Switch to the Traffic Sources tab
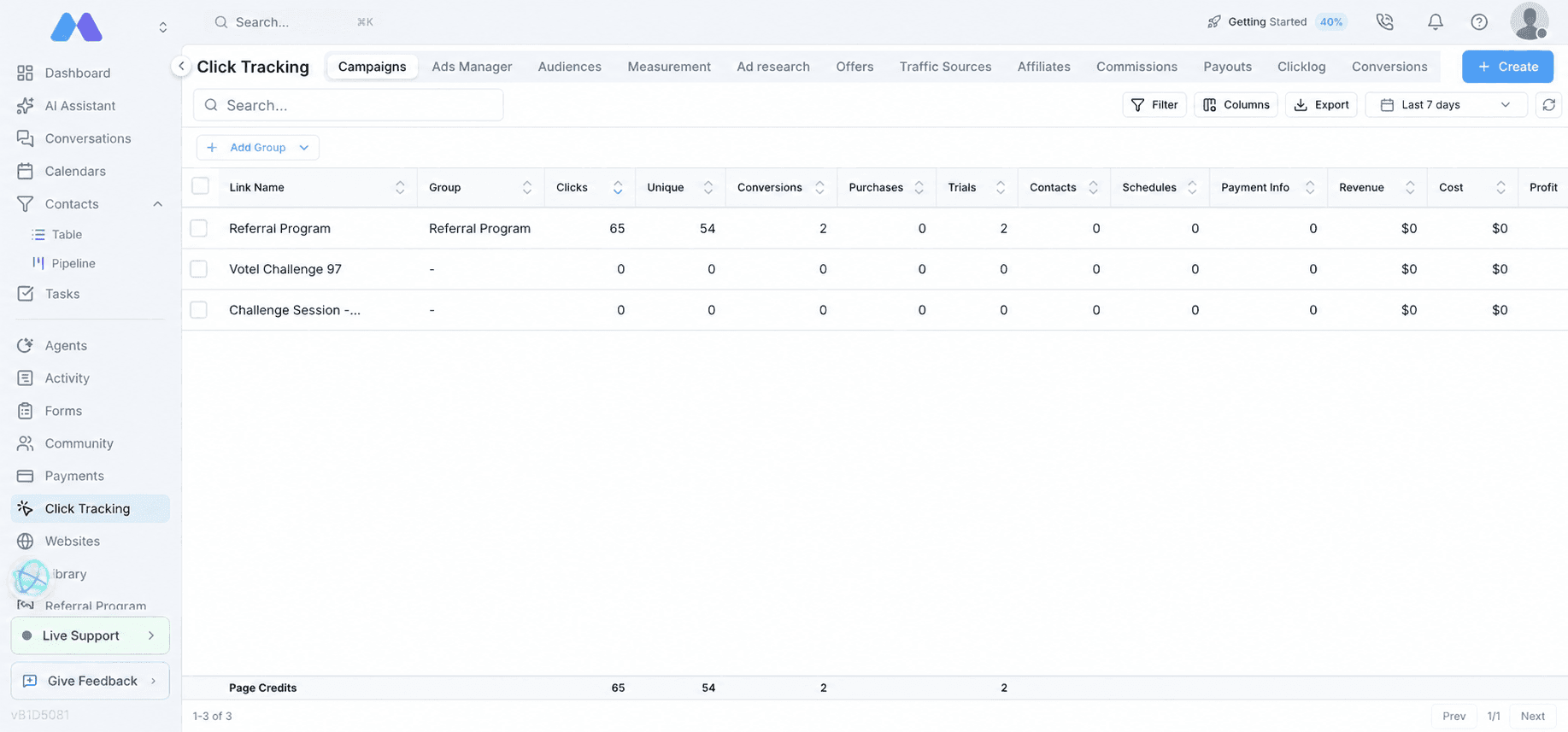 pos(945,67)
